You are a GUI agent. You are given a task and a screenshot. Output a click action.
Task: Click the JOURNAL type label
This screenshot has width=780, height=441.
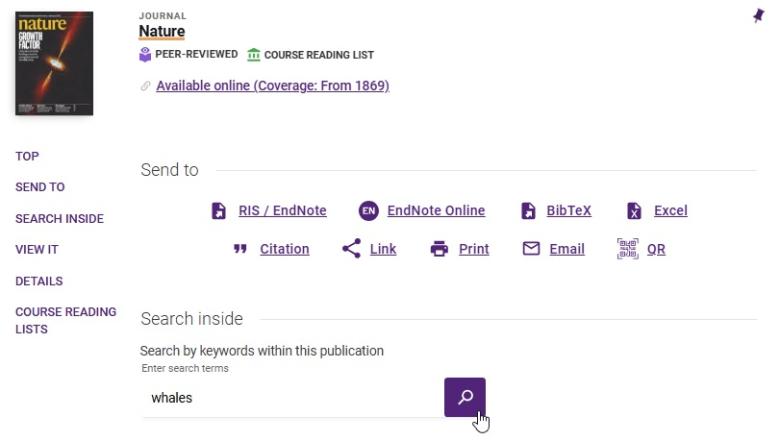(x=163, y=16)
